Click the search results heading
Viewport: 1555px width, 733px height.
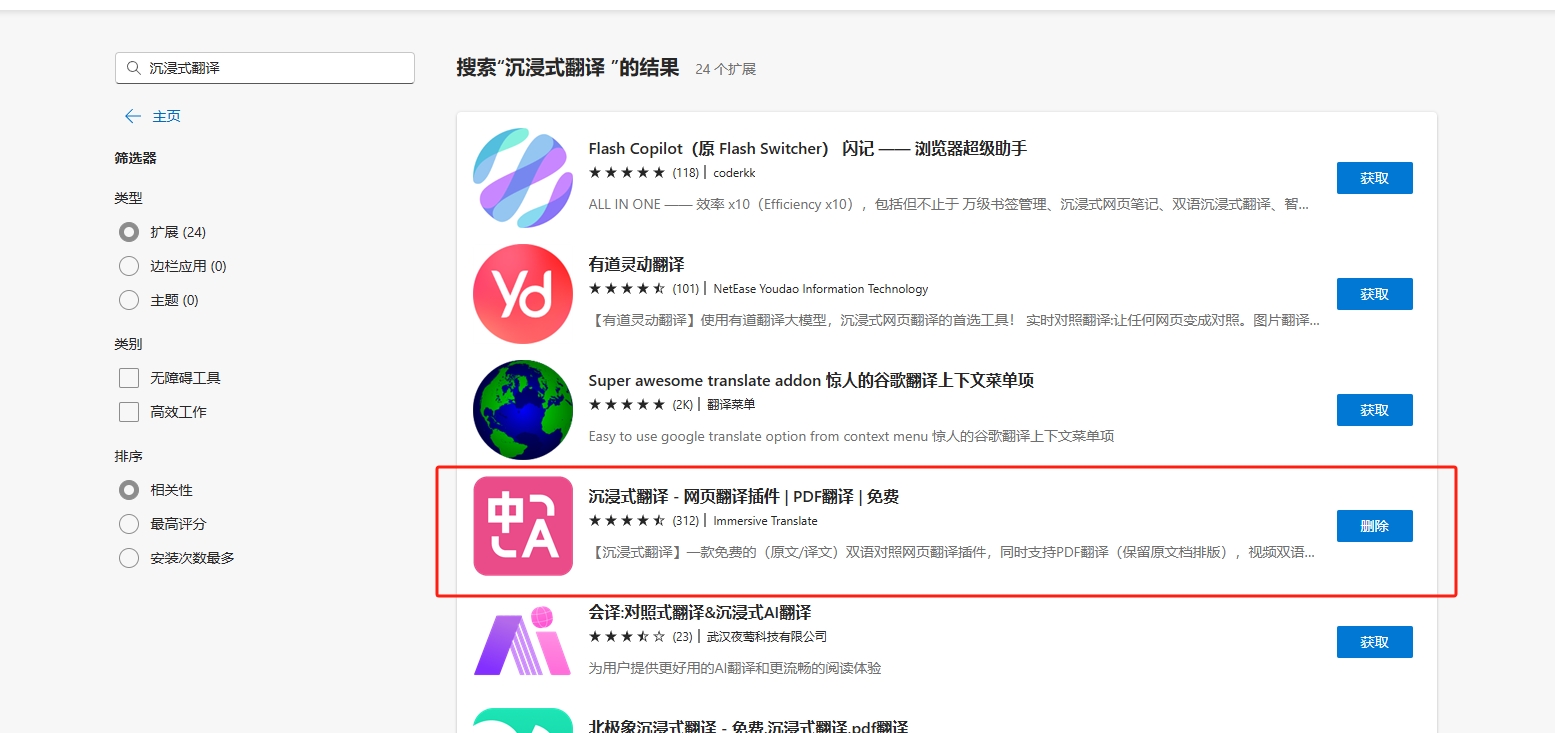568,68
